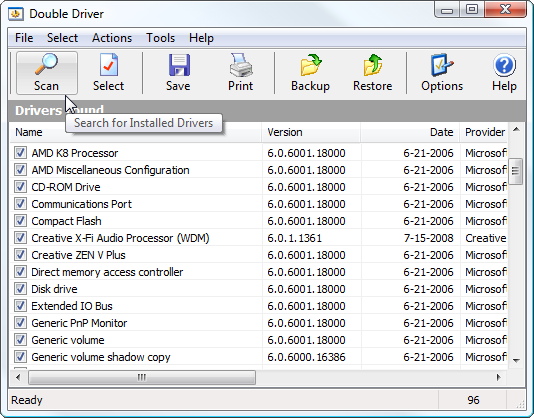Toggle the Communications Port checkbox
This screenshot has height=418, width=534.
(20, 204)
